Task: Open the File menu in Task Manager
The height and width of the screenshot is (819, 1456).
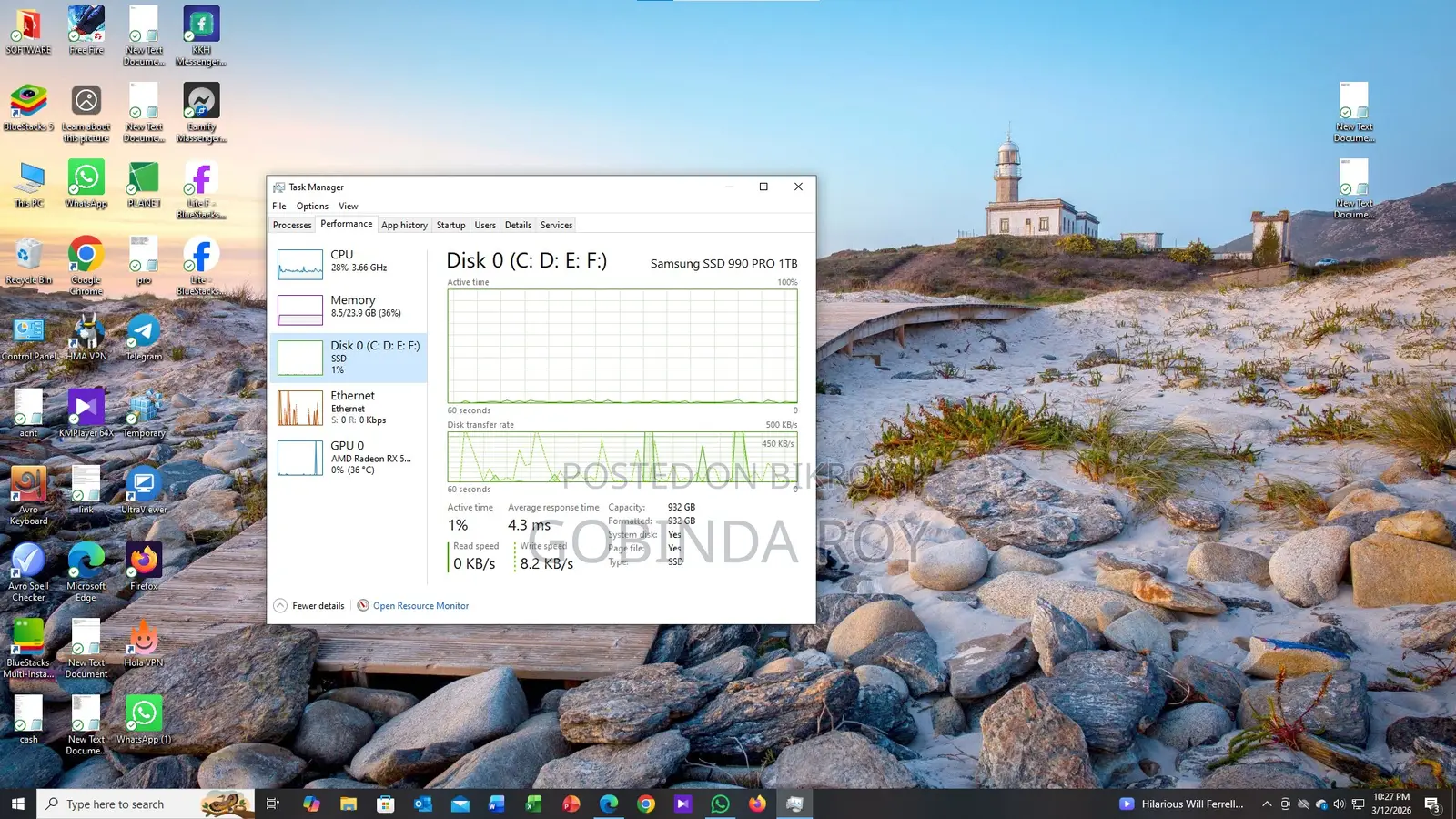Action: [279, 207]
